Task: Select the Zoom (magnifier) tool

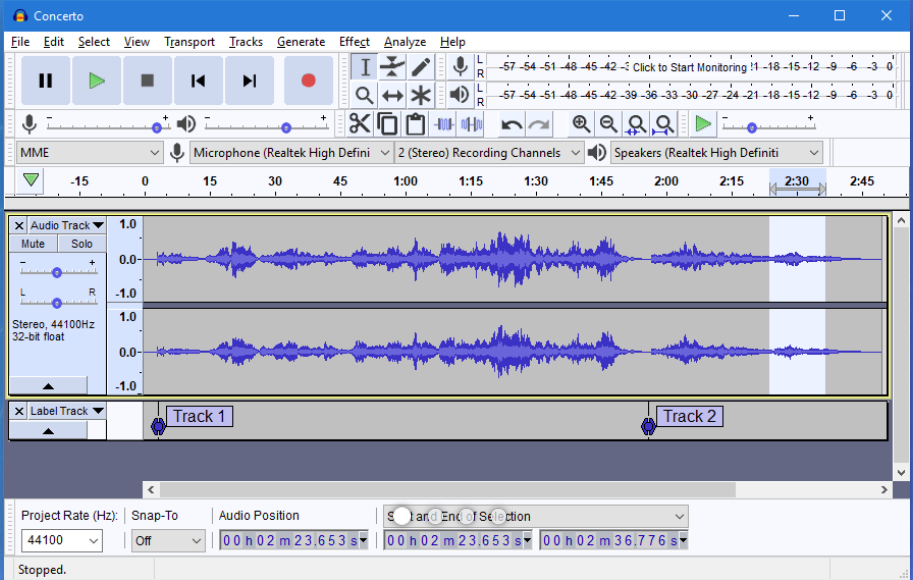Action: (x=365, y=95)
